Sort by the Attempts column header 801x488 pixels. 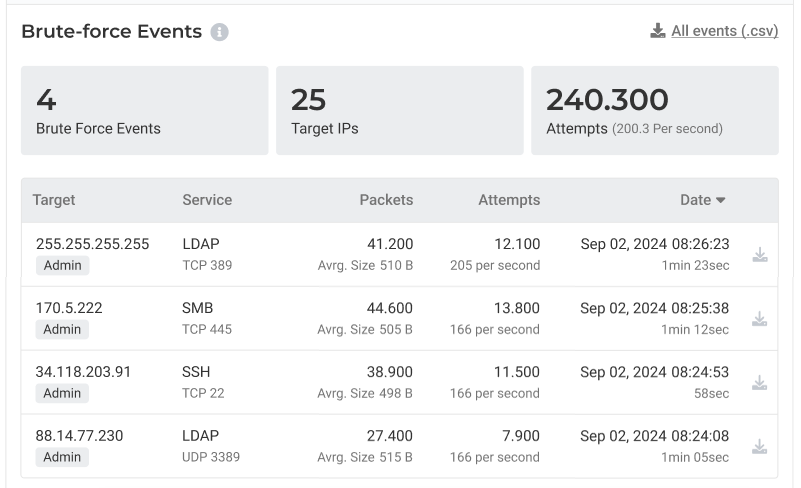[x=509, y=200]
